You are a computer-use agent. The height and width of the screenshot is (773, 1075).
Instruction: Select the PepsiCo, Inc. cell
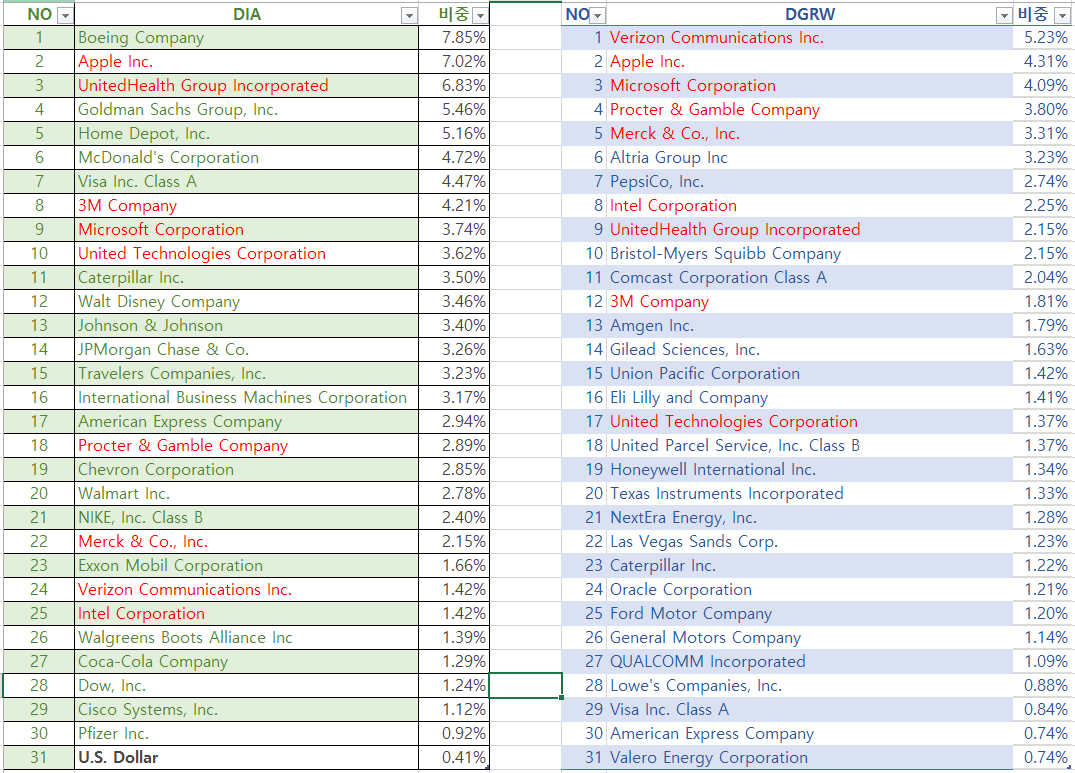point(810,182)
